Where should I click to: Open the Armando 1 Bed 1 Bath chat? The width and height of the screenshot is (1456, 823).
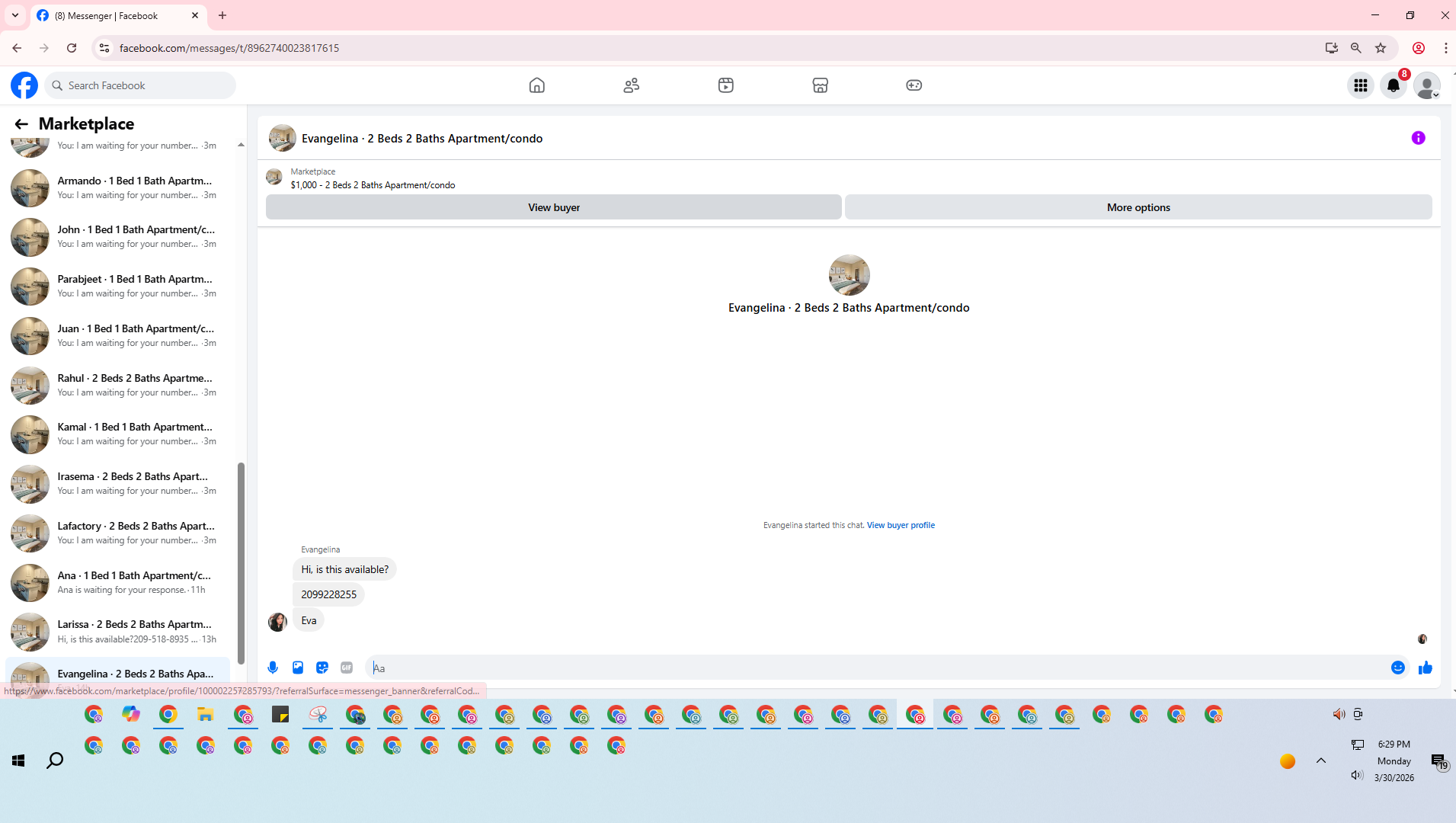(x=118, y=187)
